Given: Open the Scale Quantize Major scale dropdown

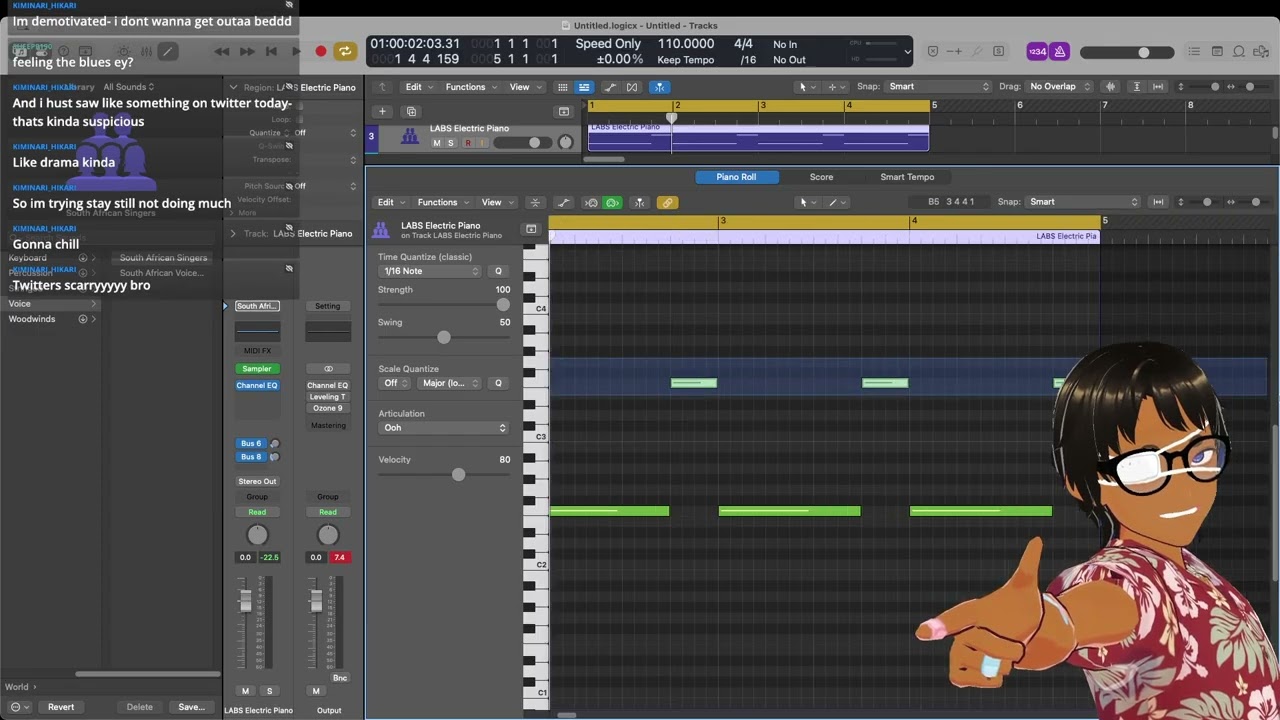Looking at the screenshot, I should (448, 383).
